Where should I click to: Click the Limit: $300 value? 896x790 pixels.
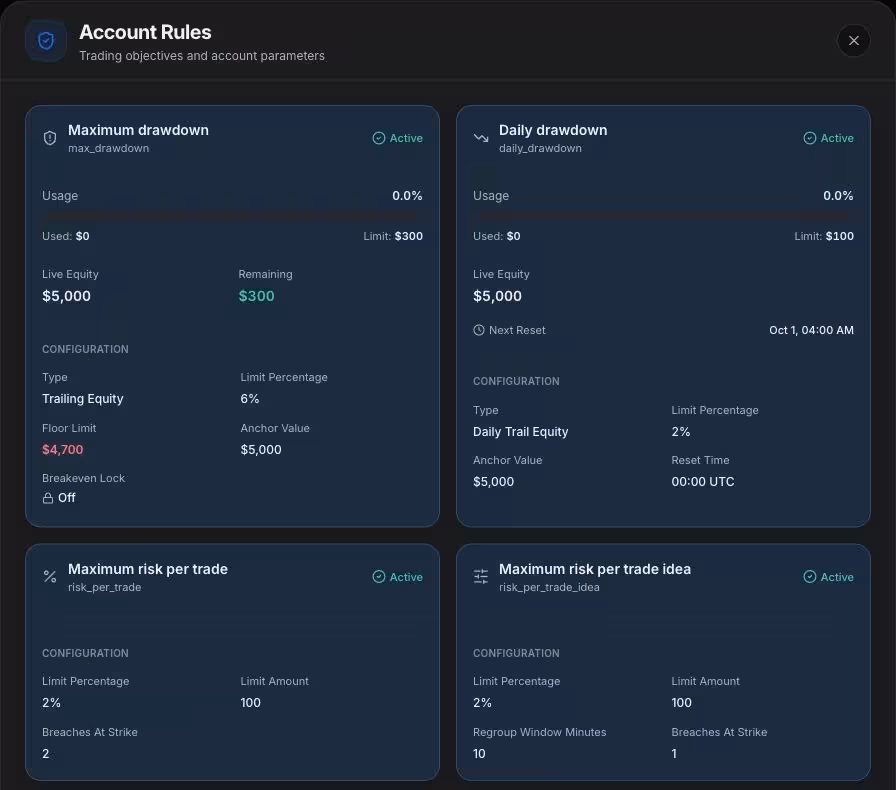click(x=393, y=236)
